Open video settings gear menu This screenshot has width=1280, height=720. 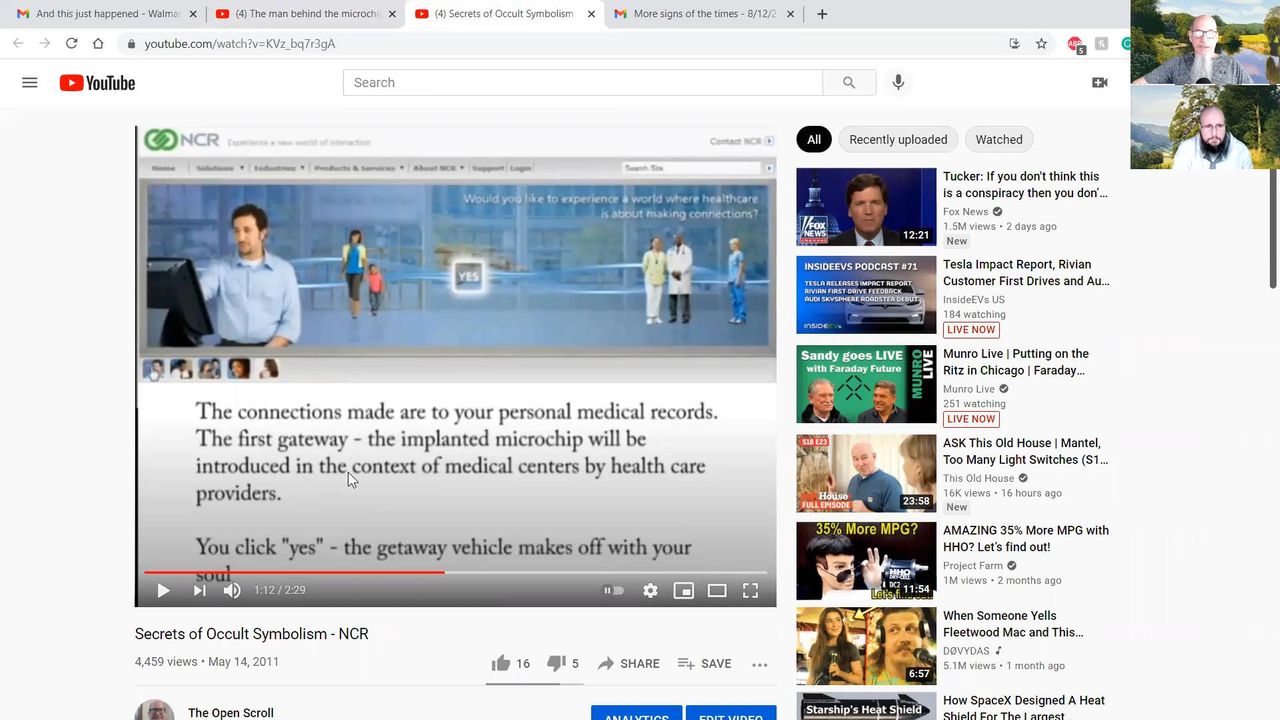pyautogui.click(x=650, y=591)
